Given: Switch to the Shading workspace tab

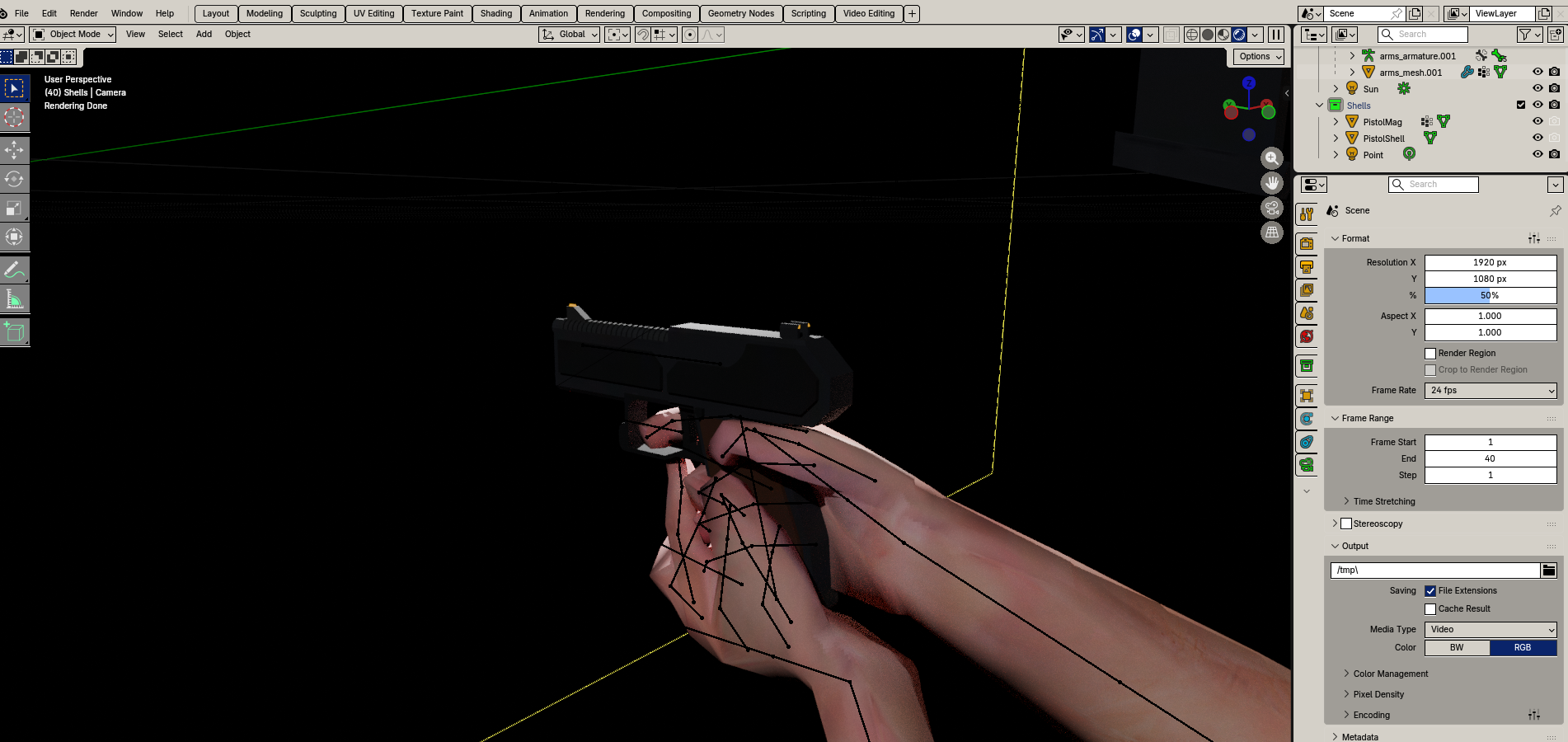Looking at the screenshot, I should coord(496,13).
